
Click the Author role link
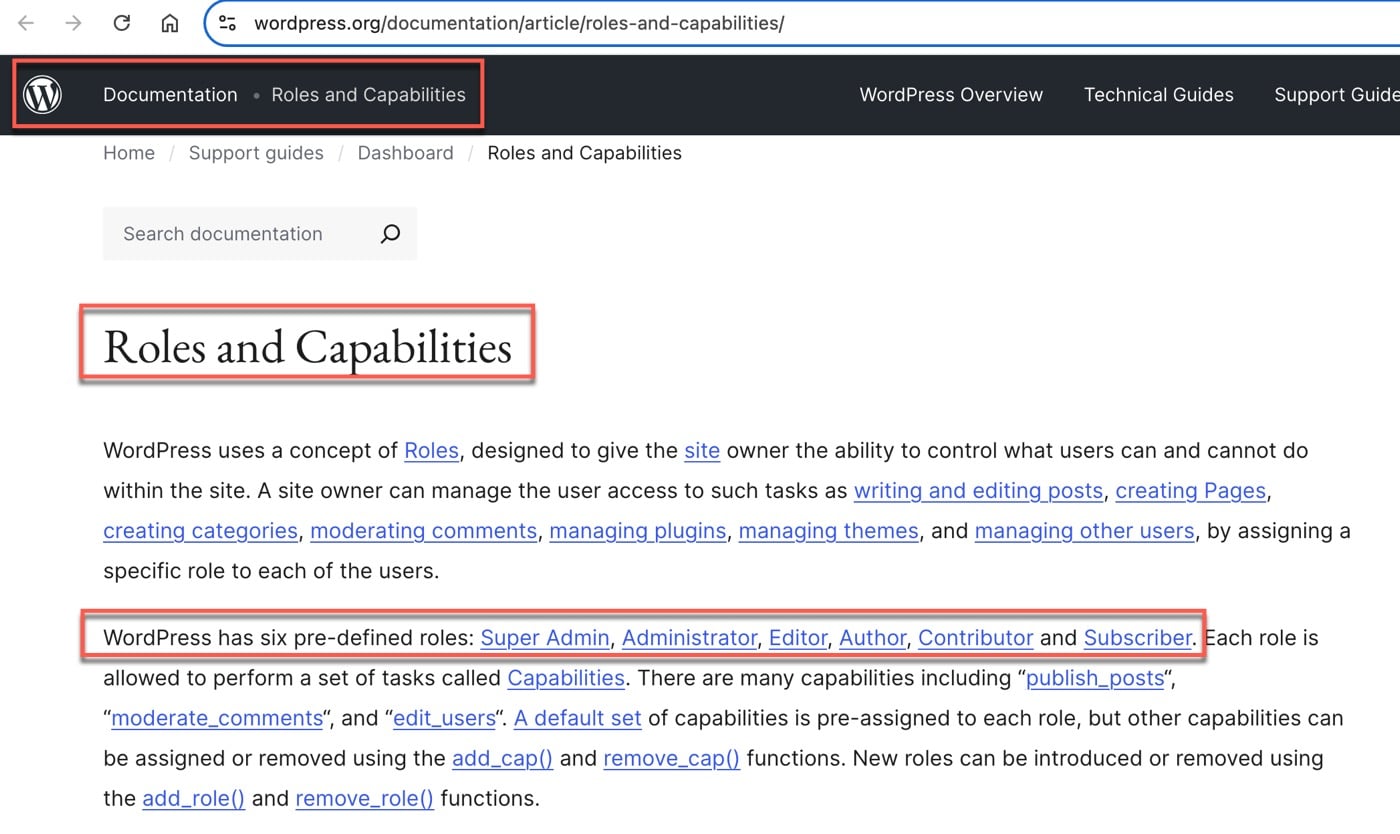pyautogui.click(x=872, y=638)
